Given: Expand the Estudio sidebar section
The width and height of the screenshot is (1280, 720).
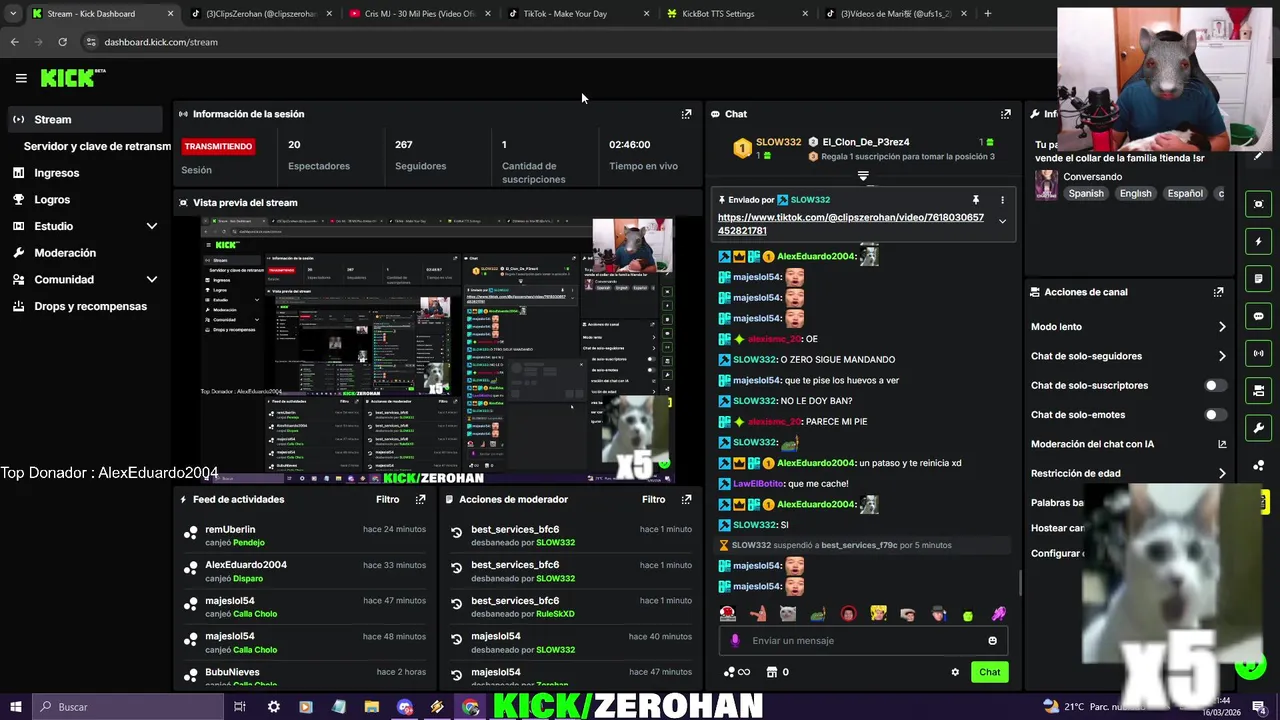Looking at the screenshot, I should 152,226.
